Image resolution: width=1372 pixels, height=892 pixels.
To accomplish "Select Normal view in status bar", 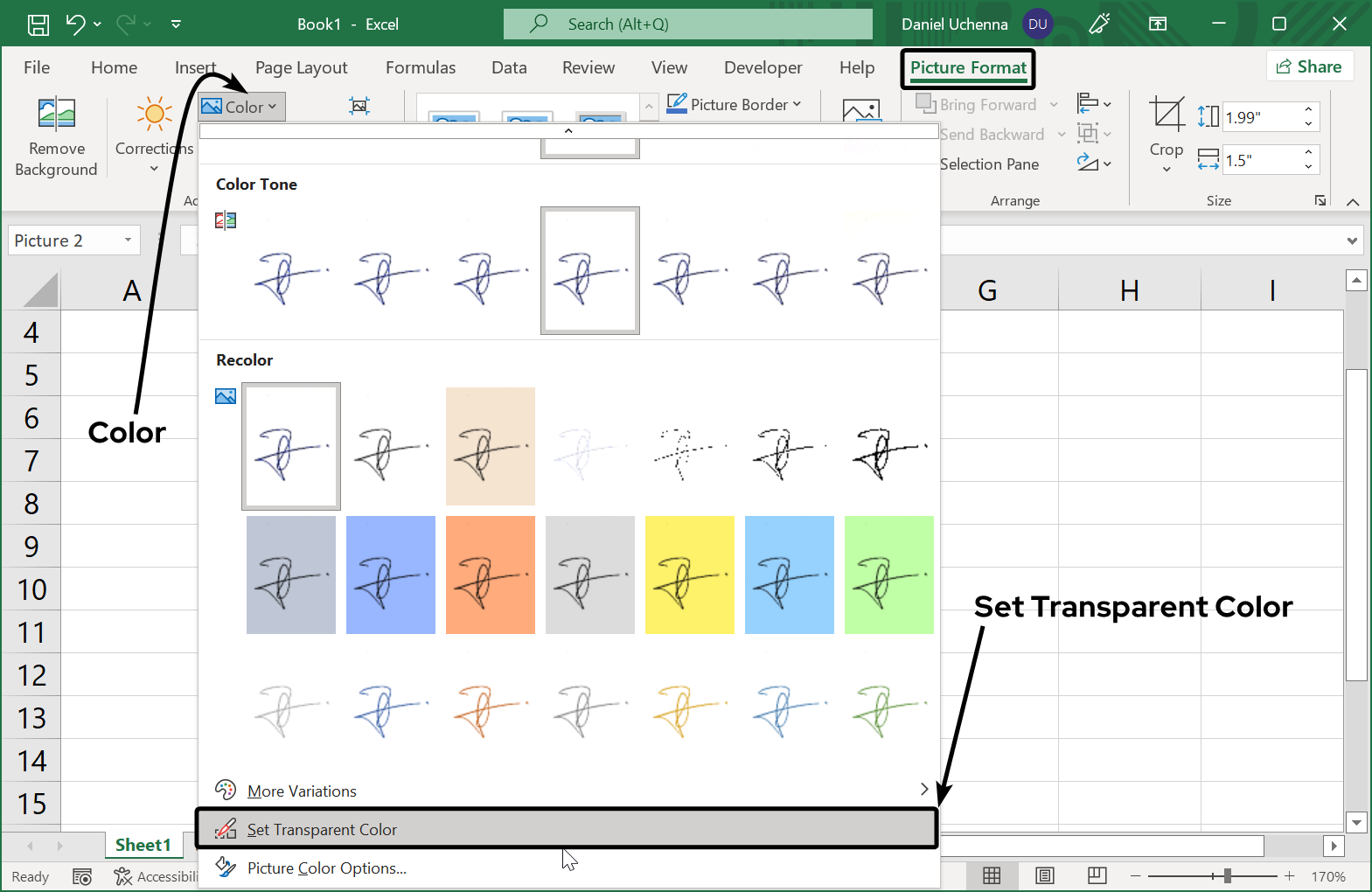I will pyautogui.click(x=992, y=876).
